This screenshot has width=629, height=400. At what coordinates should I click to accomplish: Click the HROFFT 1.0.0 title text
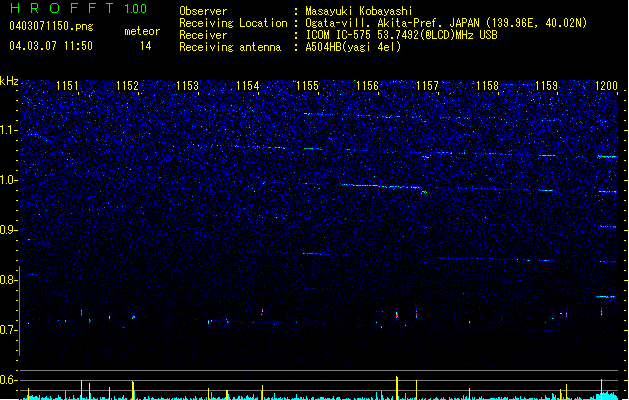click(x=79, y=8)
